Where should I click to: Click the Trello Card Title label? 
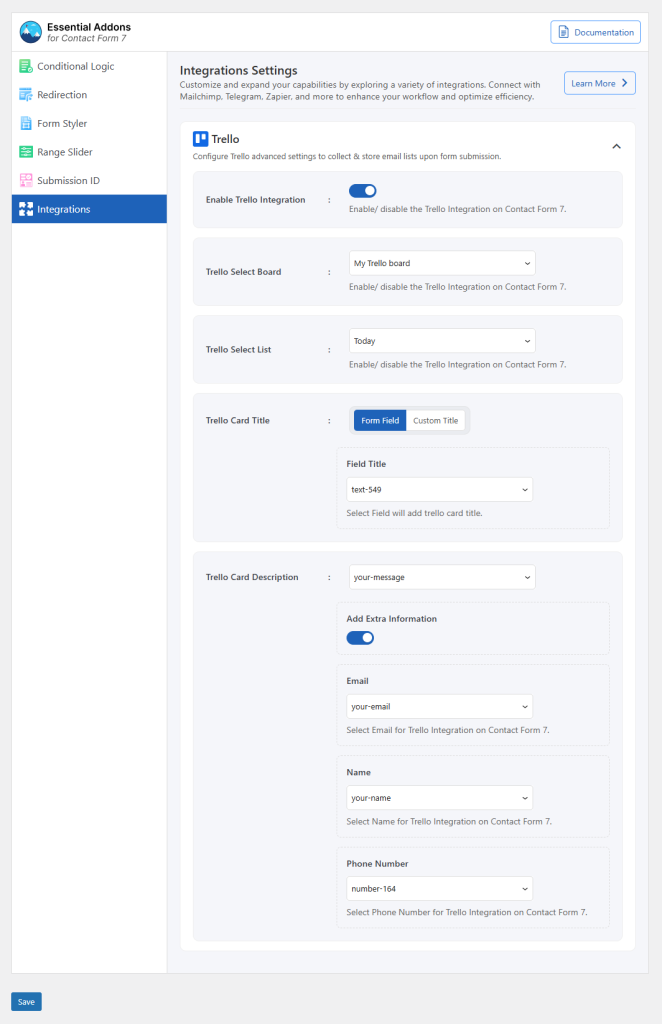click(238, 421)
